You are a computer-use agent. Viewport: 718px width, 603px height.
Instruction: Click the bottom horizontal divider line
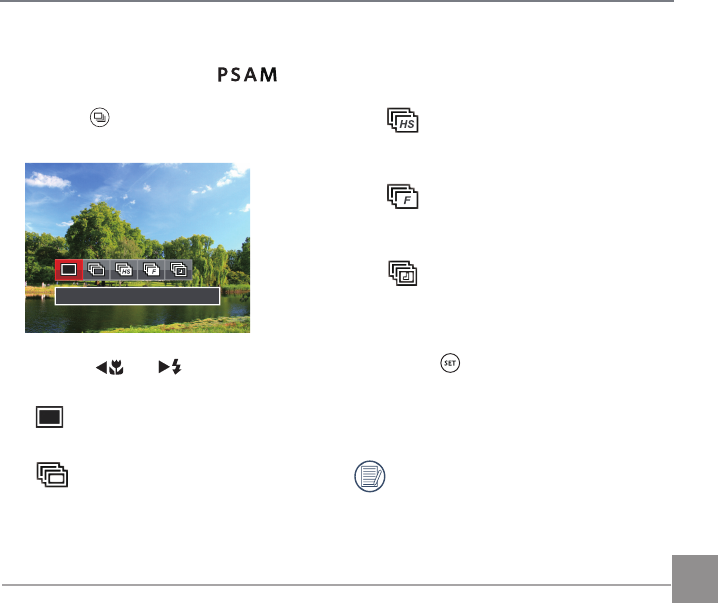336,585
